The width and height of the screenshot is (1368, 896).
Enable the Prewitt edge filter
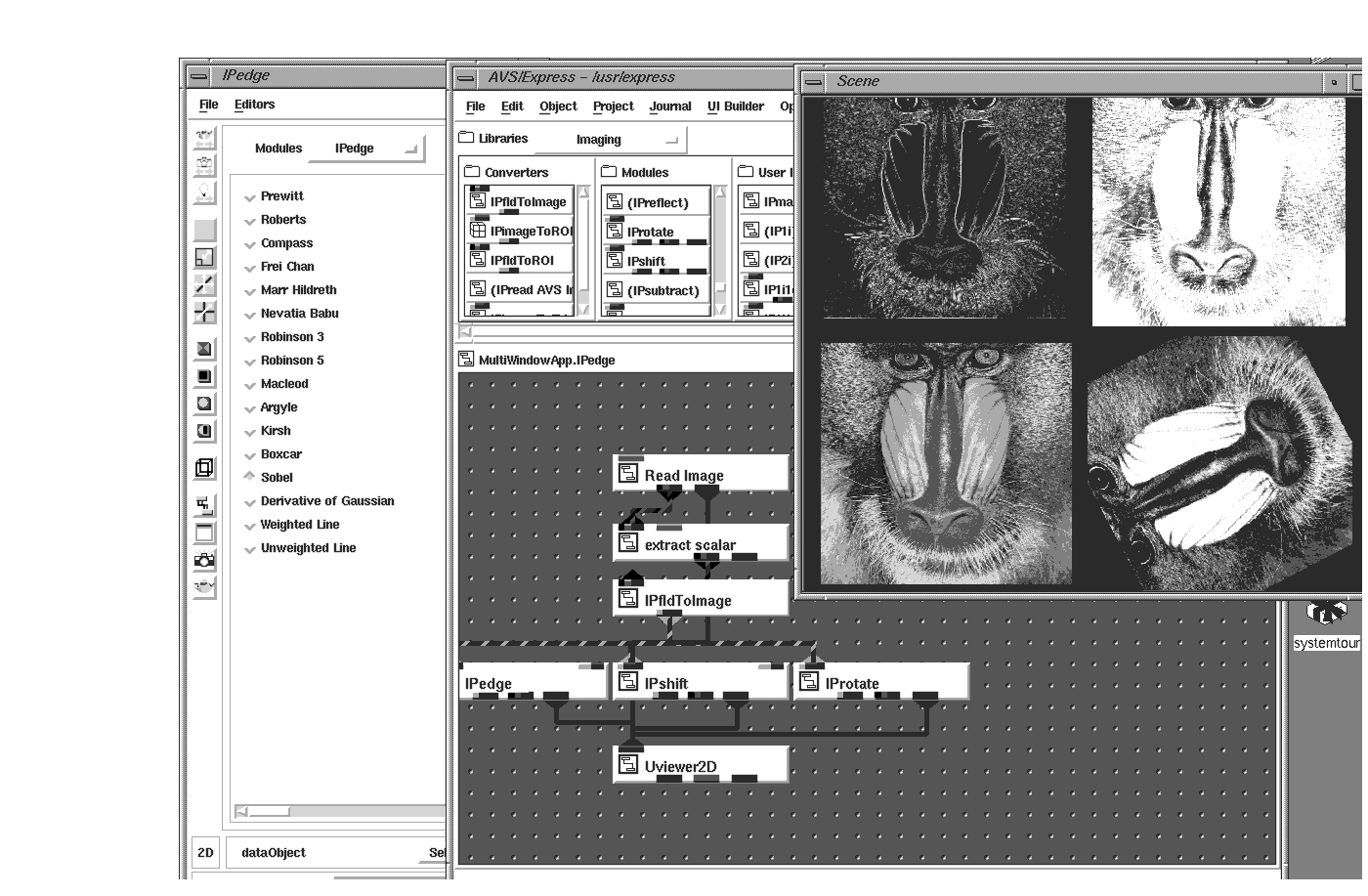[x=250, y=196]
